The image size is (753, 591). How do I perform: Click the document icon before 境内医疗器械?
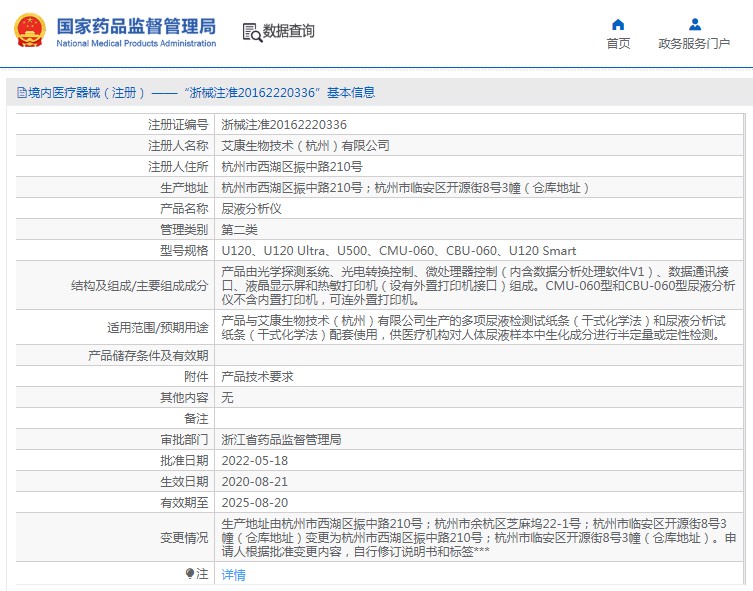[x=22, y=92]
